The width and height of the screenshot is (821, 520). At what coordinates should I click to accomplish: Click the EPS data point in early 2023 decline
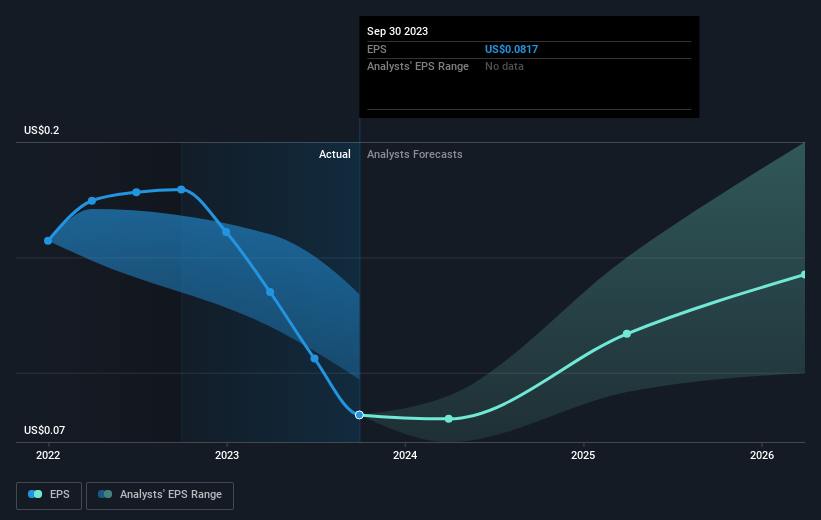(x=270, y=292)
